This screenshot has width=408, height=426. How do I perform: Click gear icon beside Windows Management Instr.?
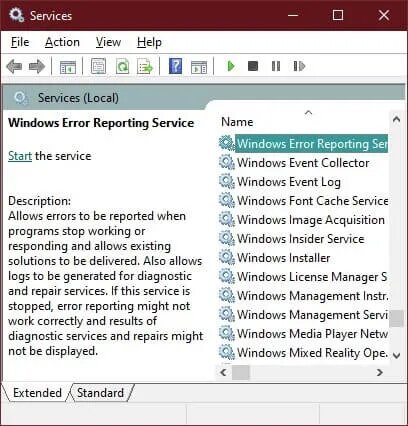pyautogui.click(x=227, y=295)
